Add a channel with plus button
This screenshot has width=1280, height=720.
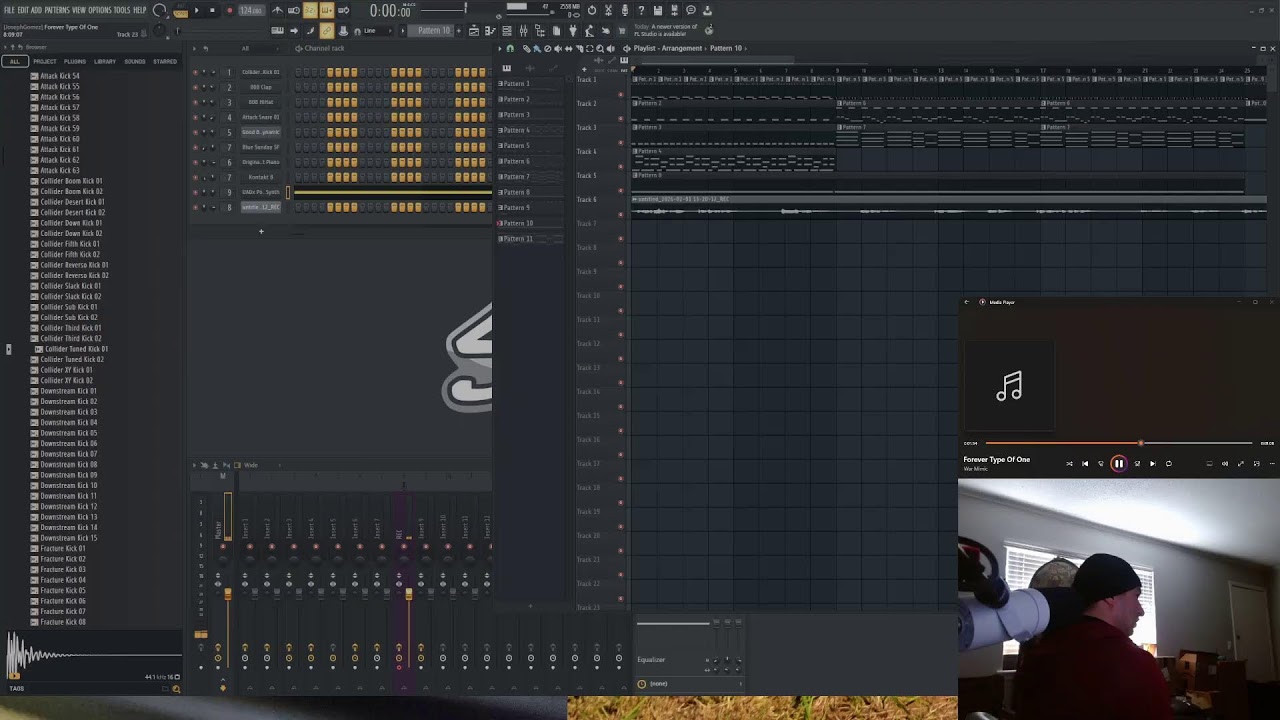tap(261, 232)
